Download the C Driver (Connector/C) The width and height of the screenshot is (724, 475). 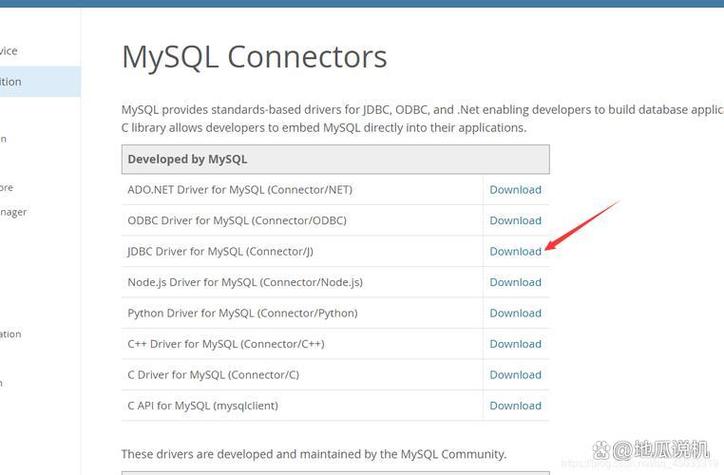tap(515, 375)
